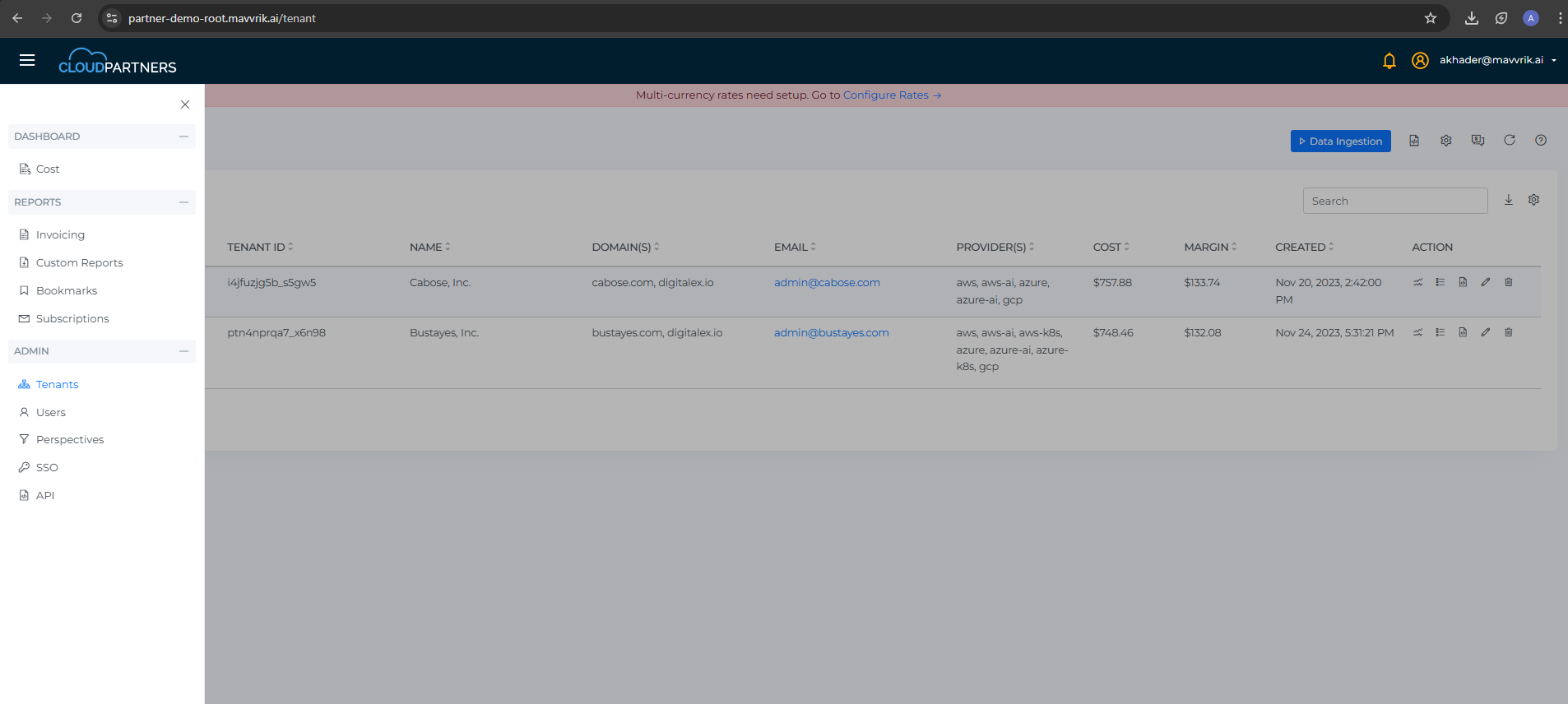
Task: Open list view icon for Cabose row
Action: coord(1440,282)
